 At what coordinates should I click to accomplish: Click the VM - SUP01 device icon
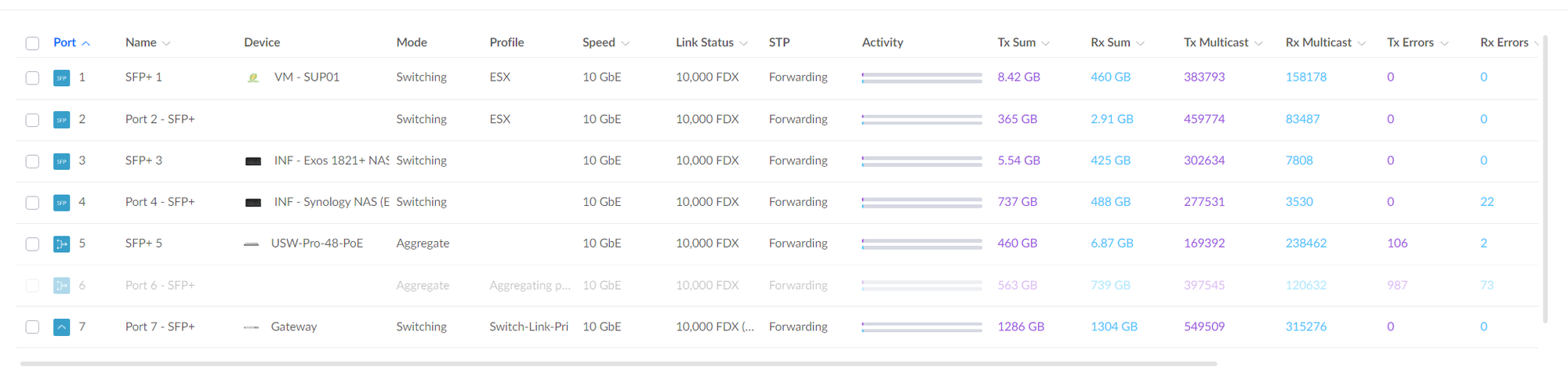click(253, 78)
